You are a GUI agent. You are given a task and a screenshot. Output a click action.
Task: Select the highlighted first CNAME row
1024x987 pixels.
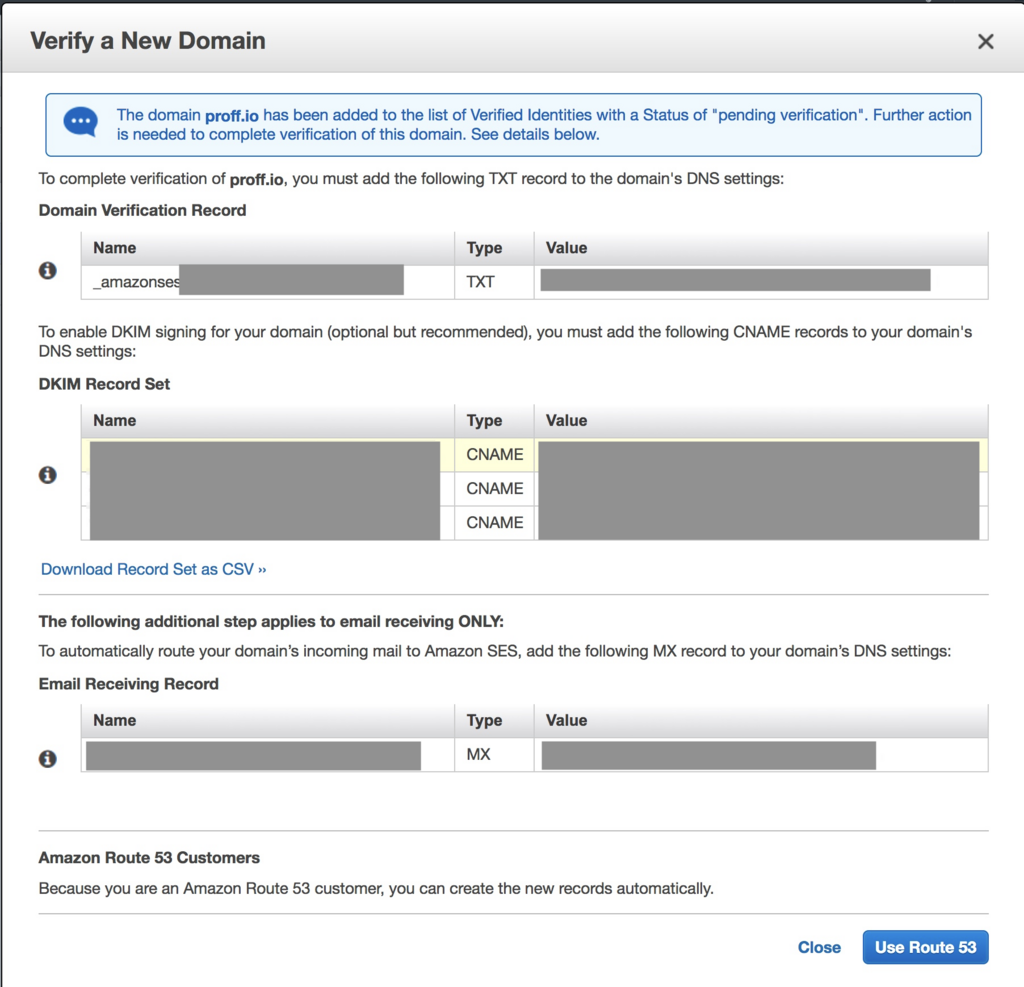point(534,455)
